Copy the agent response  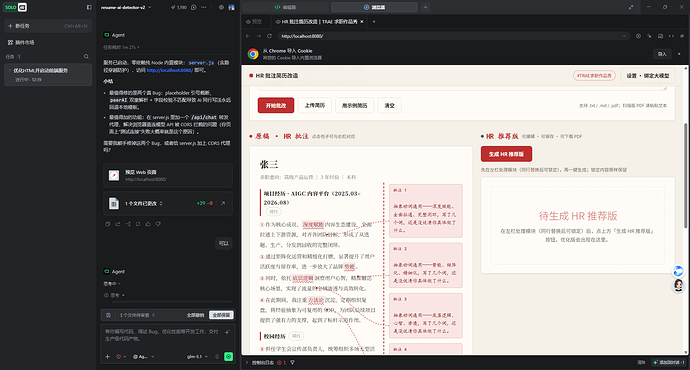(x=107, y=224)
